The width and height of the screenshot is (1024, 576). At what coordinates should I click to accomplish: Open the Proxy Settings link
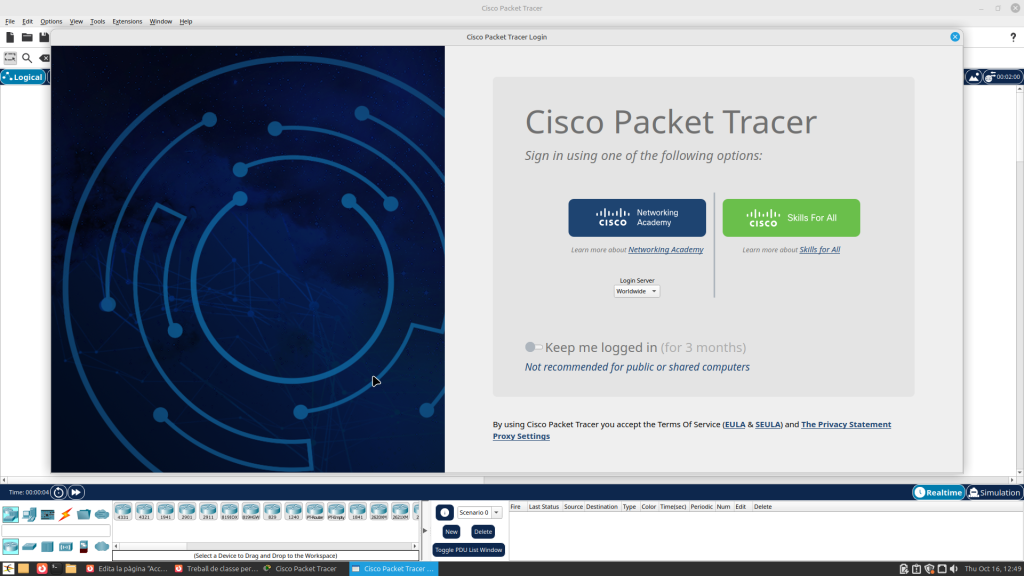[521, 436]
